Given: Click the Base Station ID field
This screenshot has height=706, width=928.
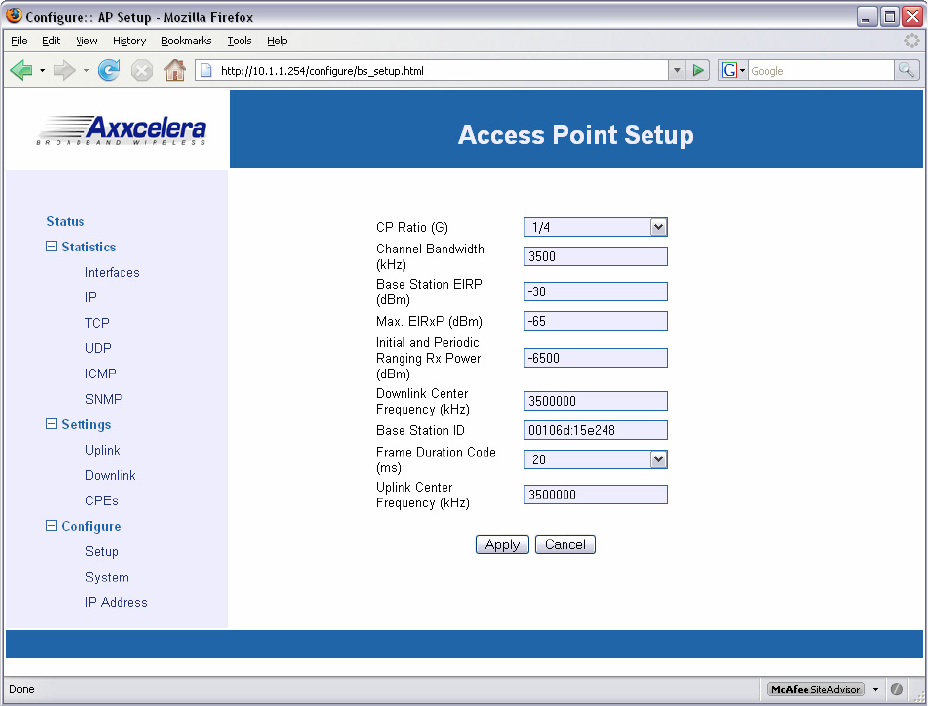Looking at the screenshot, I should 595,430.
